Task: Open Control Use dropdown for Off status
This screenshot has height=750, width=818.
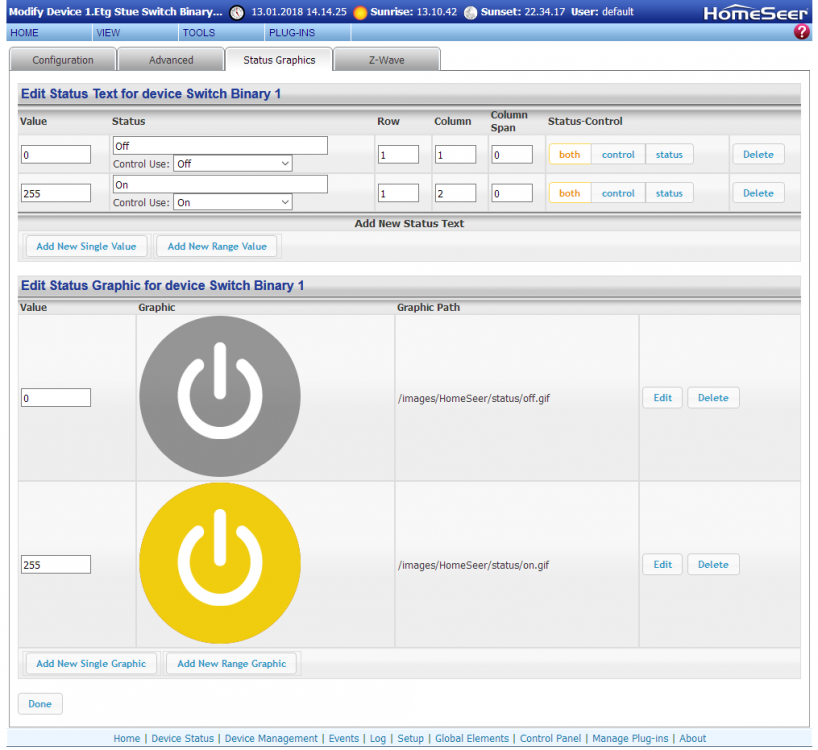Action: pos(233,164)
